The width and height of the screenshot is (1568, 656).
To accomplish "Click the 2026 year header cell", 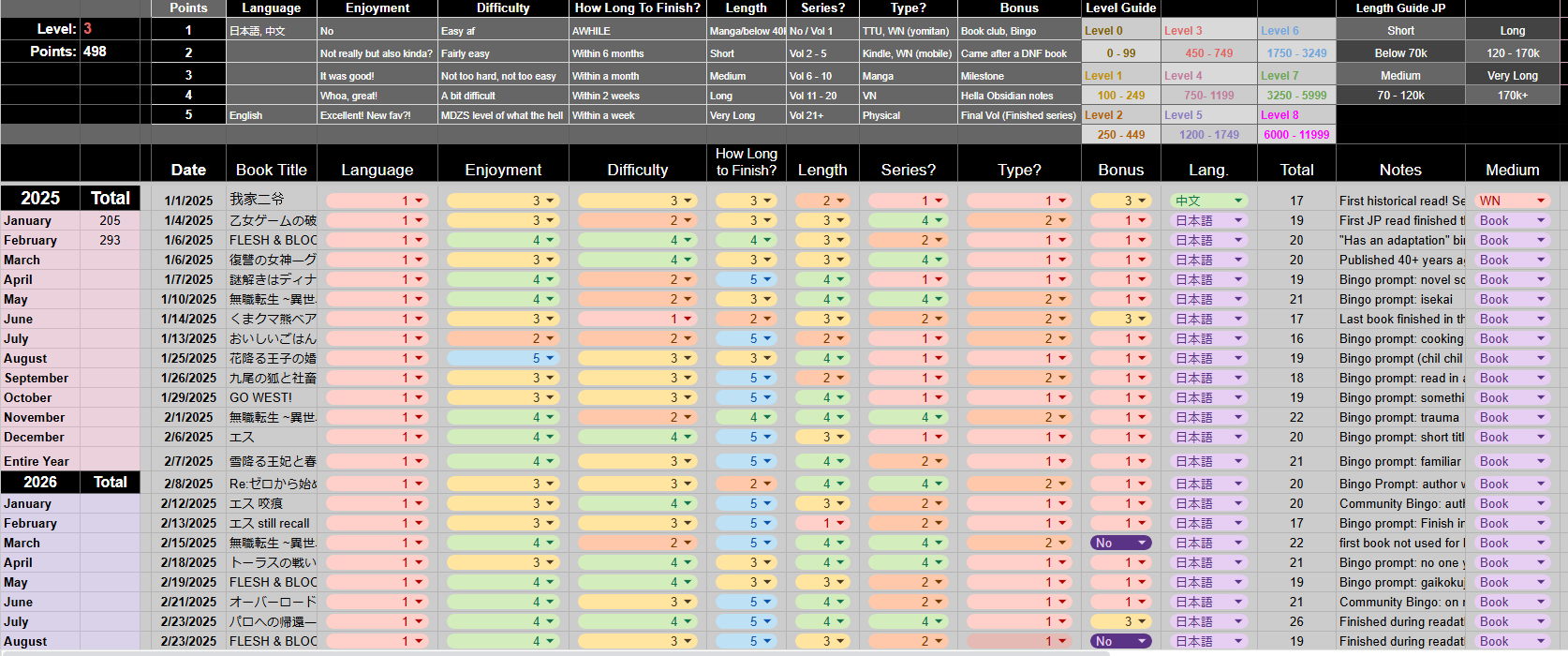I will click(40, 482).
